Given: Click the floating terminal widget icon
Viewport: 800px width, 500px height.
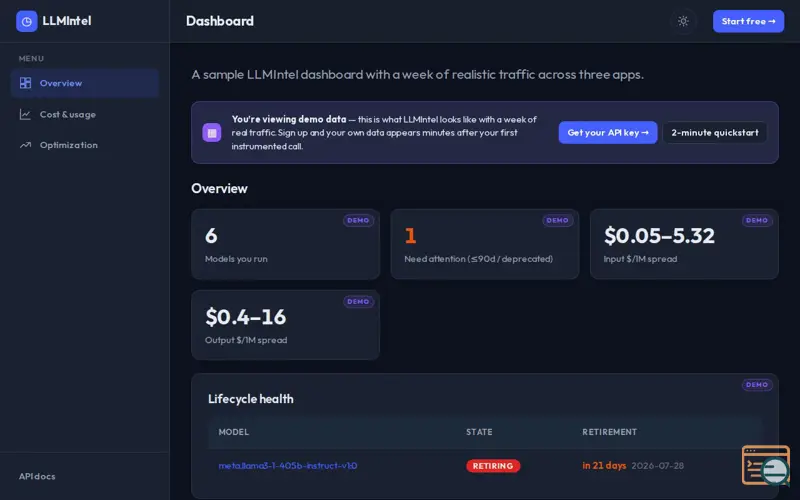Looking at the screenshot, I should pyautogui.click(x=766, y=465).
